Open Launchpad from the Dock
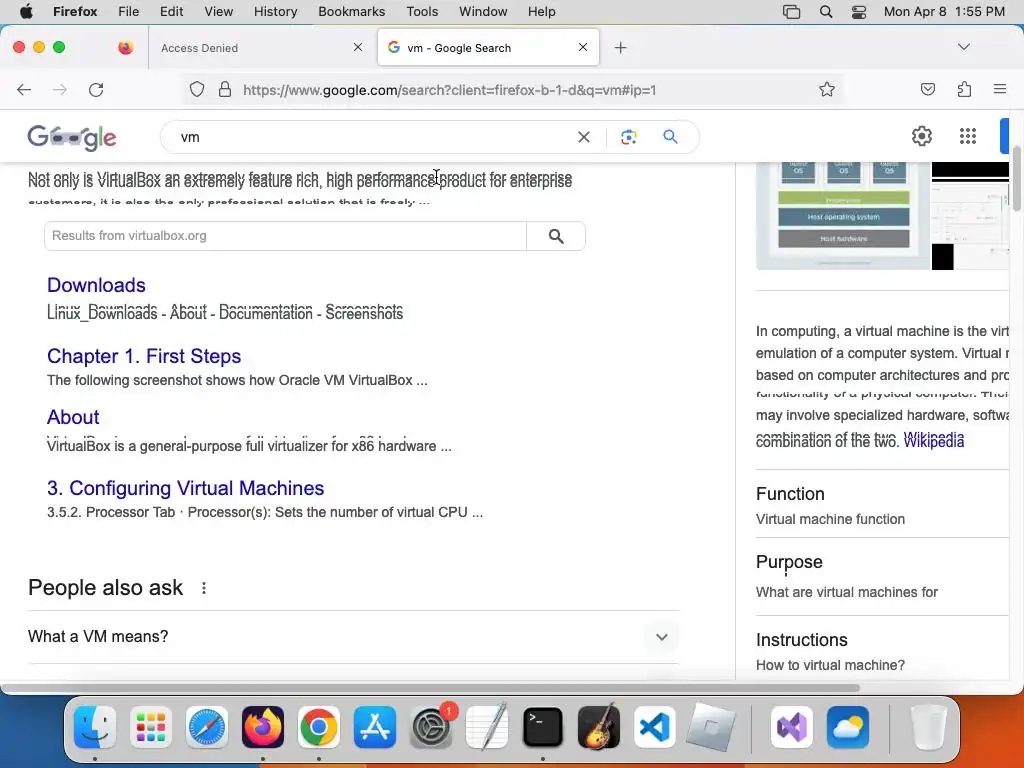 tap(151, 727)
